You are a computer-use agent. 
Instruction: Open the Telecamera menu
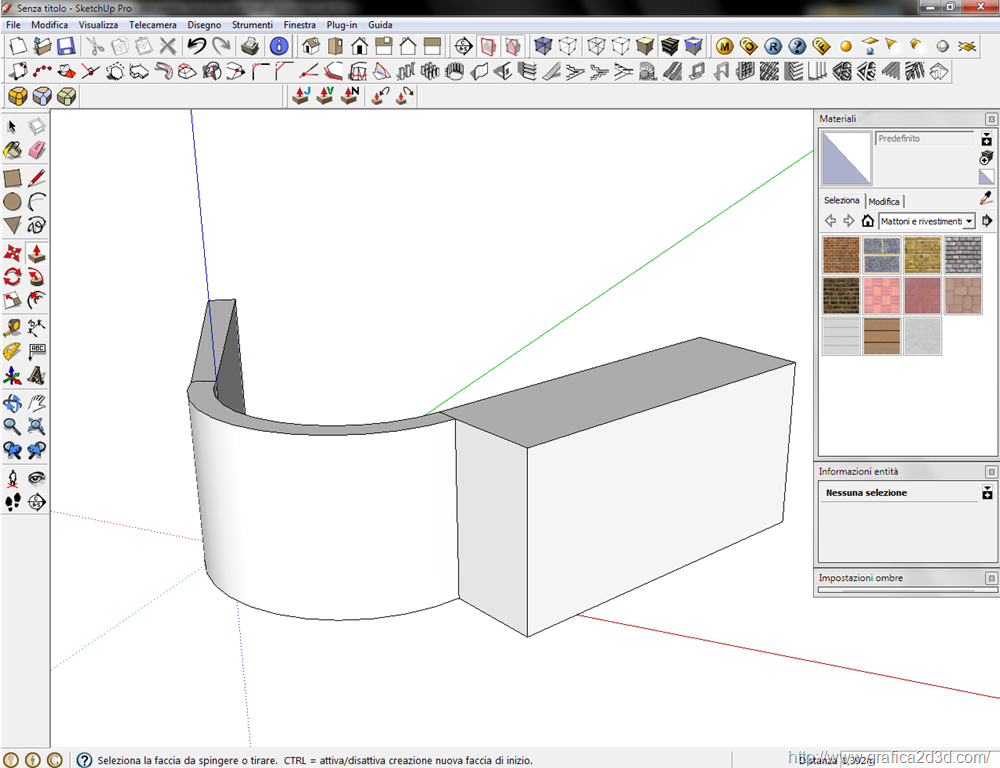pos(153,24)
